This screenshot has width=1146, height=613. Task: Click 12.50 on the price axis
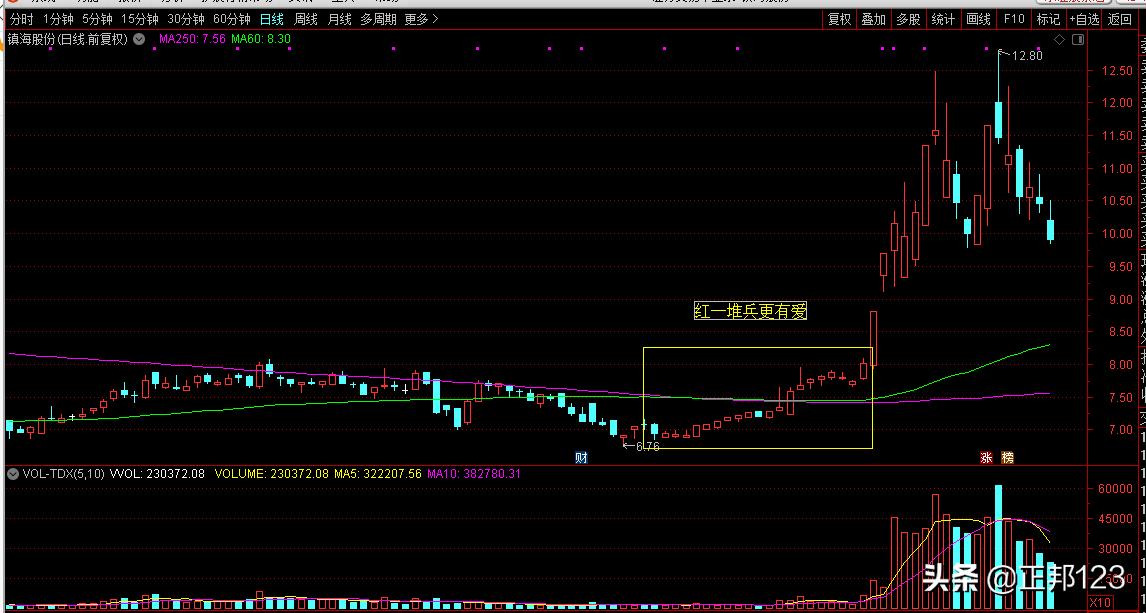coord(1117,71)
